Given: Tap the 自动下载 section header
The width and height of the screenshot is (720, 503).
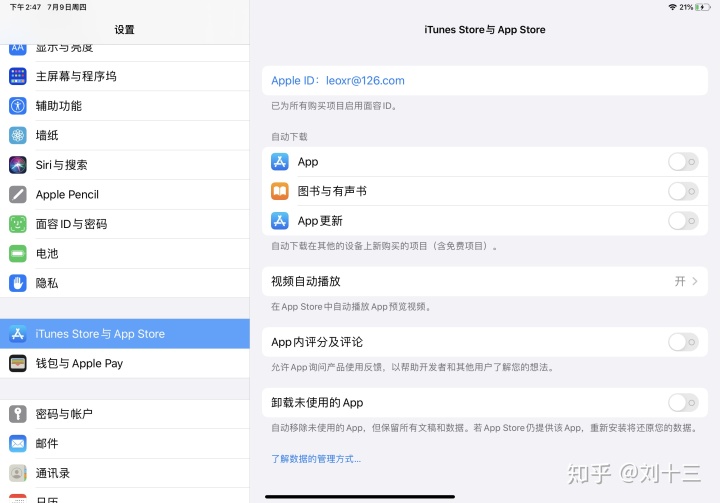Looking at the screenshot, I should 289,136.
